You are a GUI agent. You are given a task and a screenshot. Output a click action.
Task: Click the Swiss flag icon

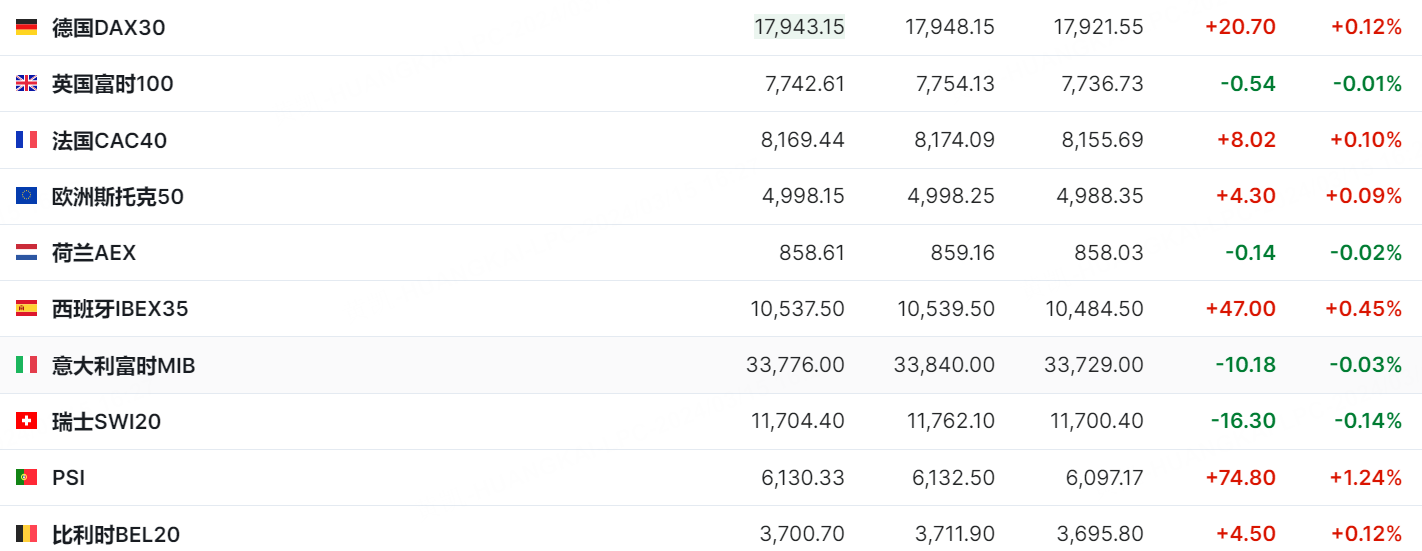pyautogui.click(x=26, y=422)
